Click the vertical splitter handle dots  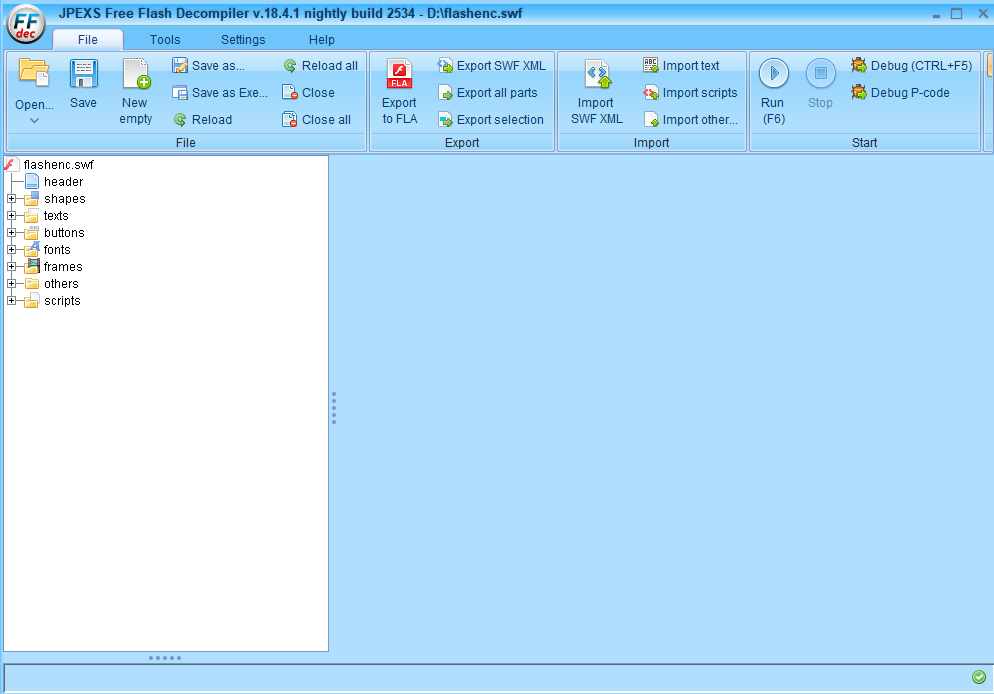point(333,408)
